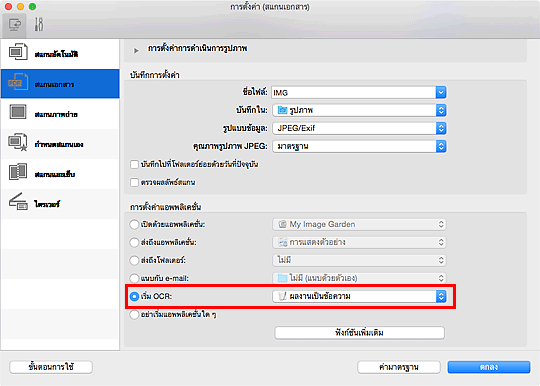Open the e-mail attachment dropdown showing ไม่มี (แนบด้วยตัวเอง)
The width and height of the screenshot is (540, 386).
[x=360, y=278]
